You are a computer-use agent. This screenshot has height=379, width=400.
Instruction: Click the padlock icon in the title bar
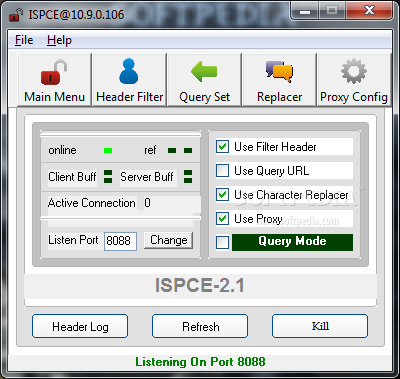[15, 15]
